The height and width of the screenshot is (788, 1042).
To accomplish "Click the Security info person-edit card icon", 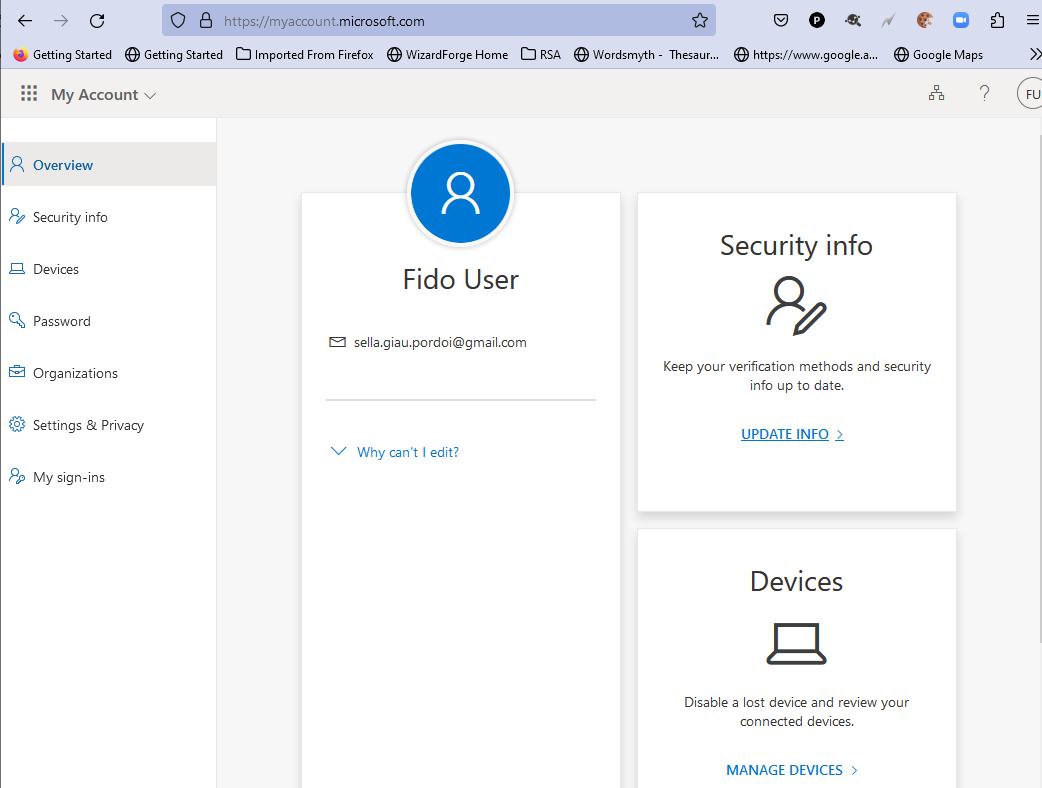I will click(x=796, y=306).
